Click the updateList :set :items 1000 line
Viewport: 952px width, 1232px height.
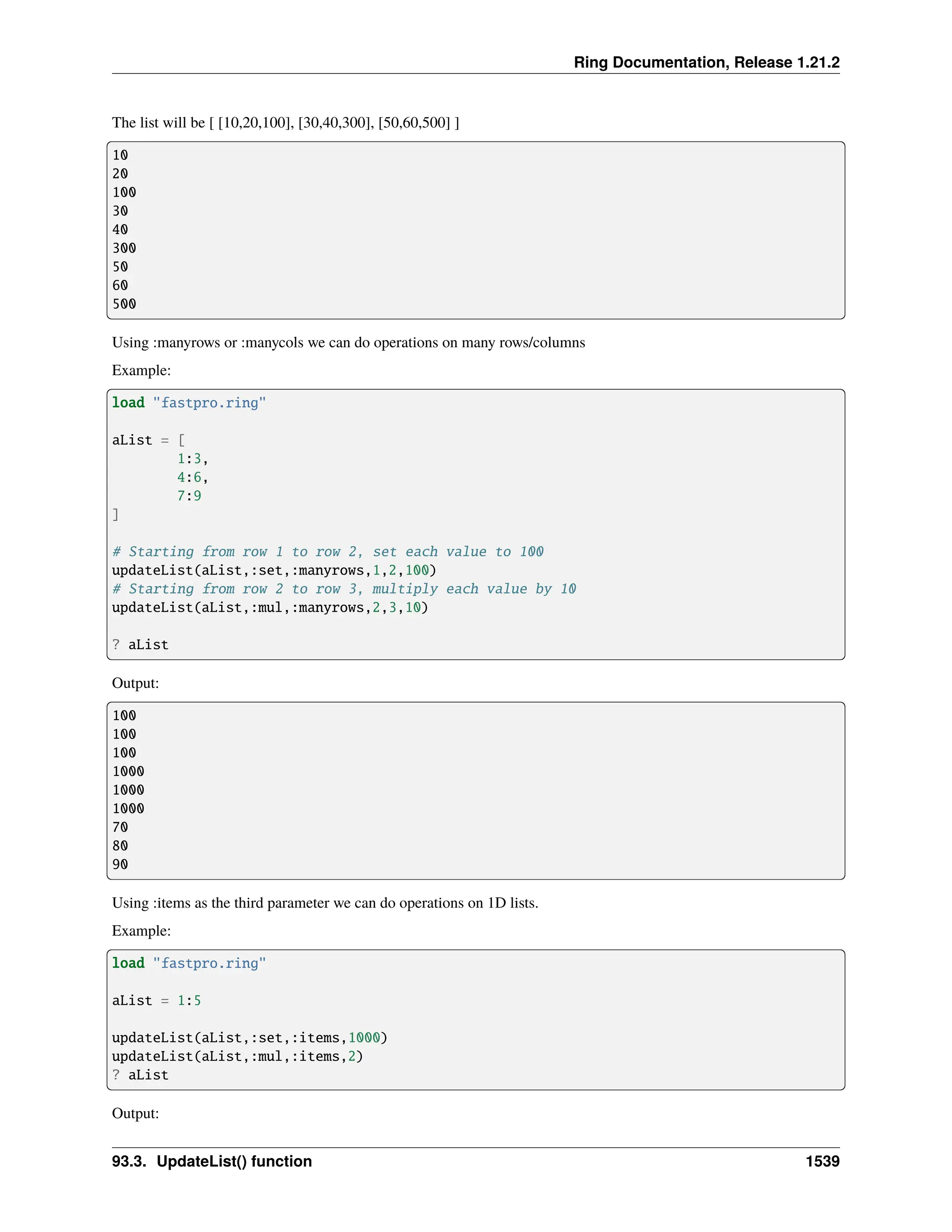249,1038
